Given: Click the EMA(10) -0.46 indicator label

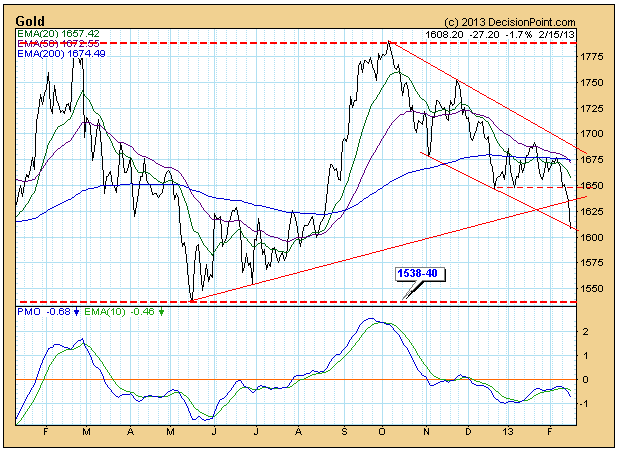Looking at the screenshot, I should pyautogui.click(x=120, y=312).
